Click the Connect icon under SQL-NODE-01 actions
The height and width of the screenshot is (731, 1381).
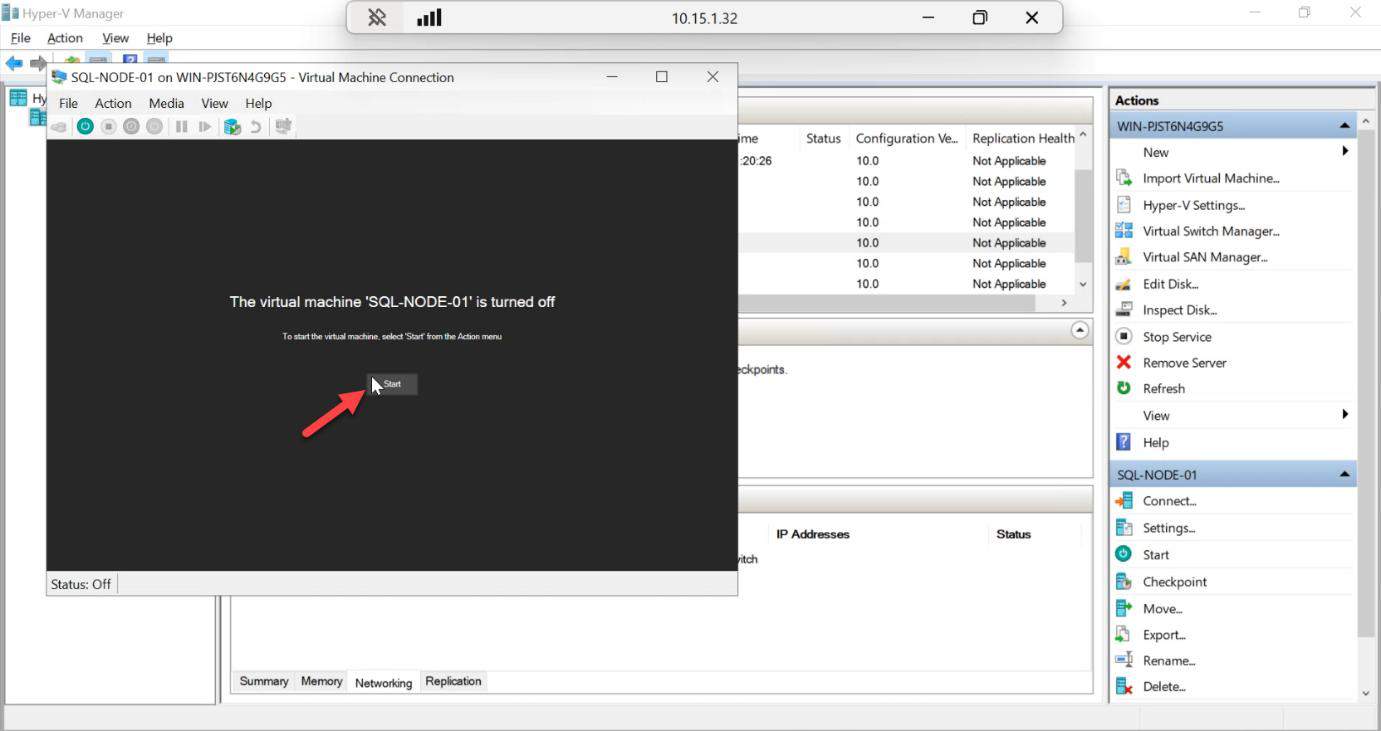[1124, 501]
